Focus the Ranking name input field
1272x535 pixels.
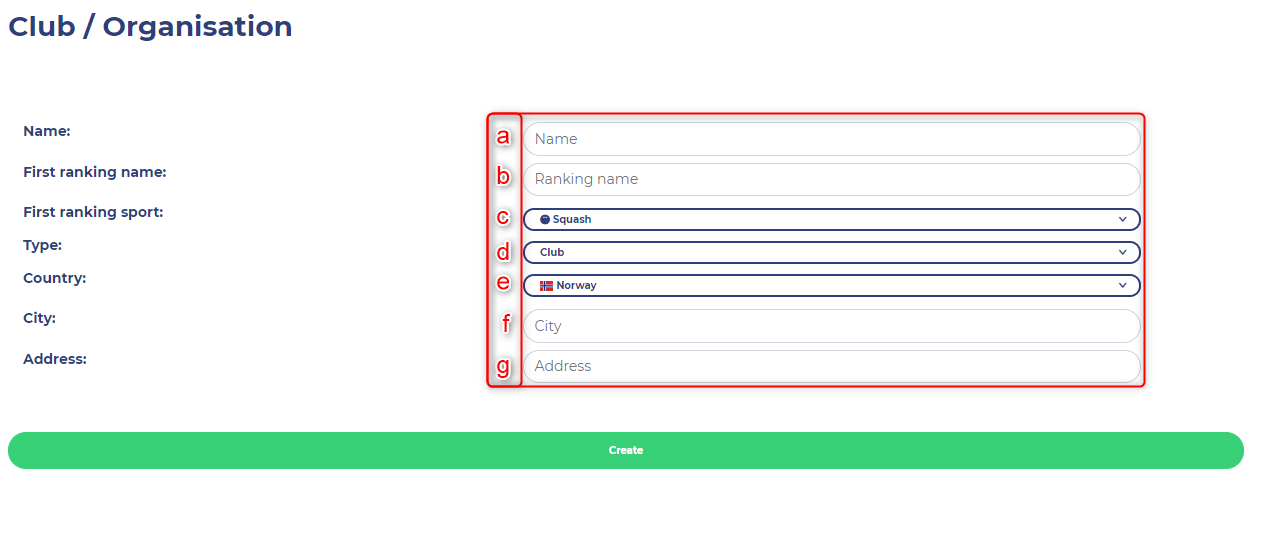tap(832, 179)
